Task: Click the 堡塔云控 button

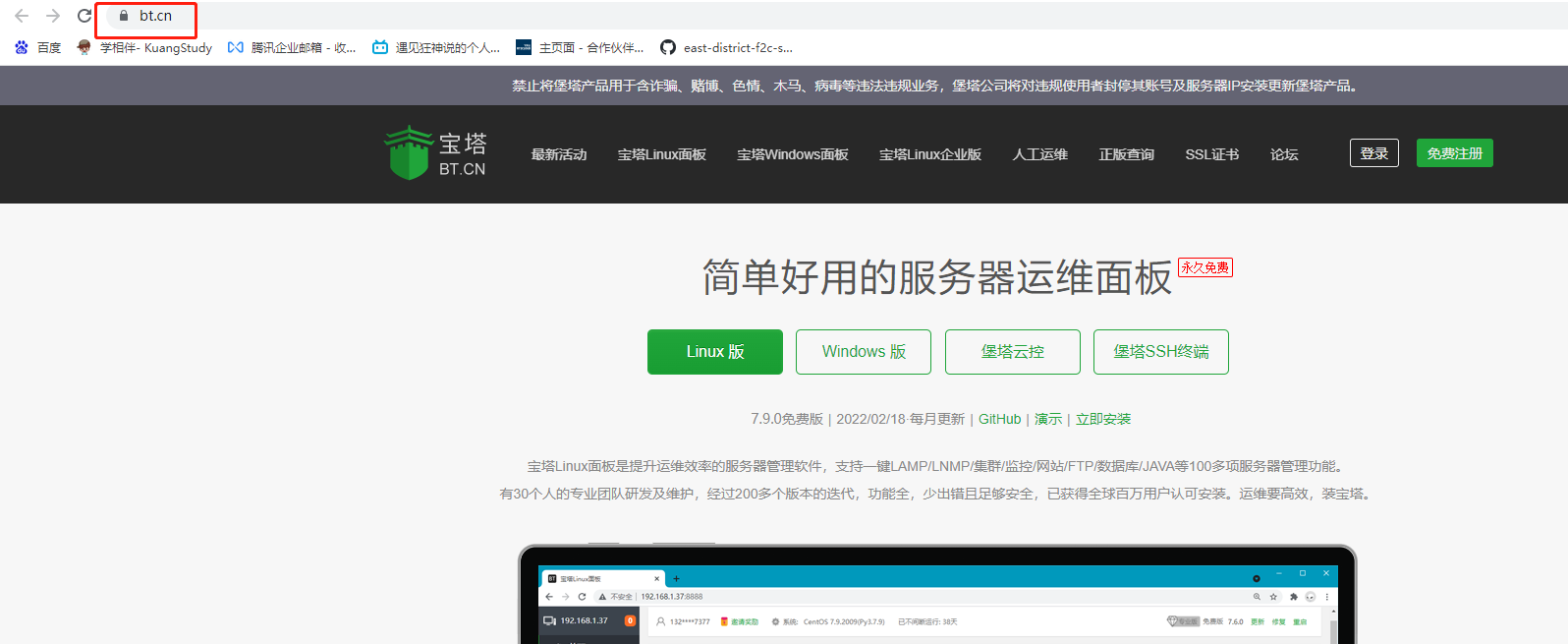Action: point(1013,352)
